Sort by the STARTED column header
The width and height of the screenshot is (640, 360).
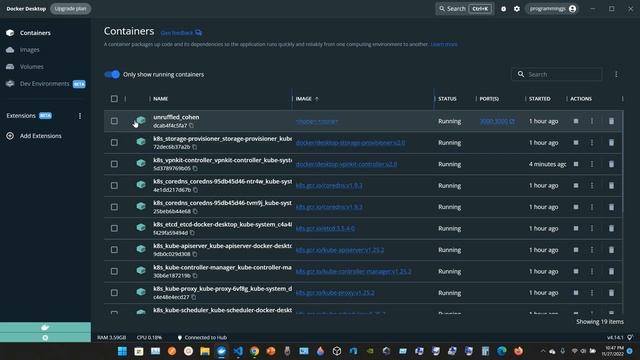click(540, 99)
